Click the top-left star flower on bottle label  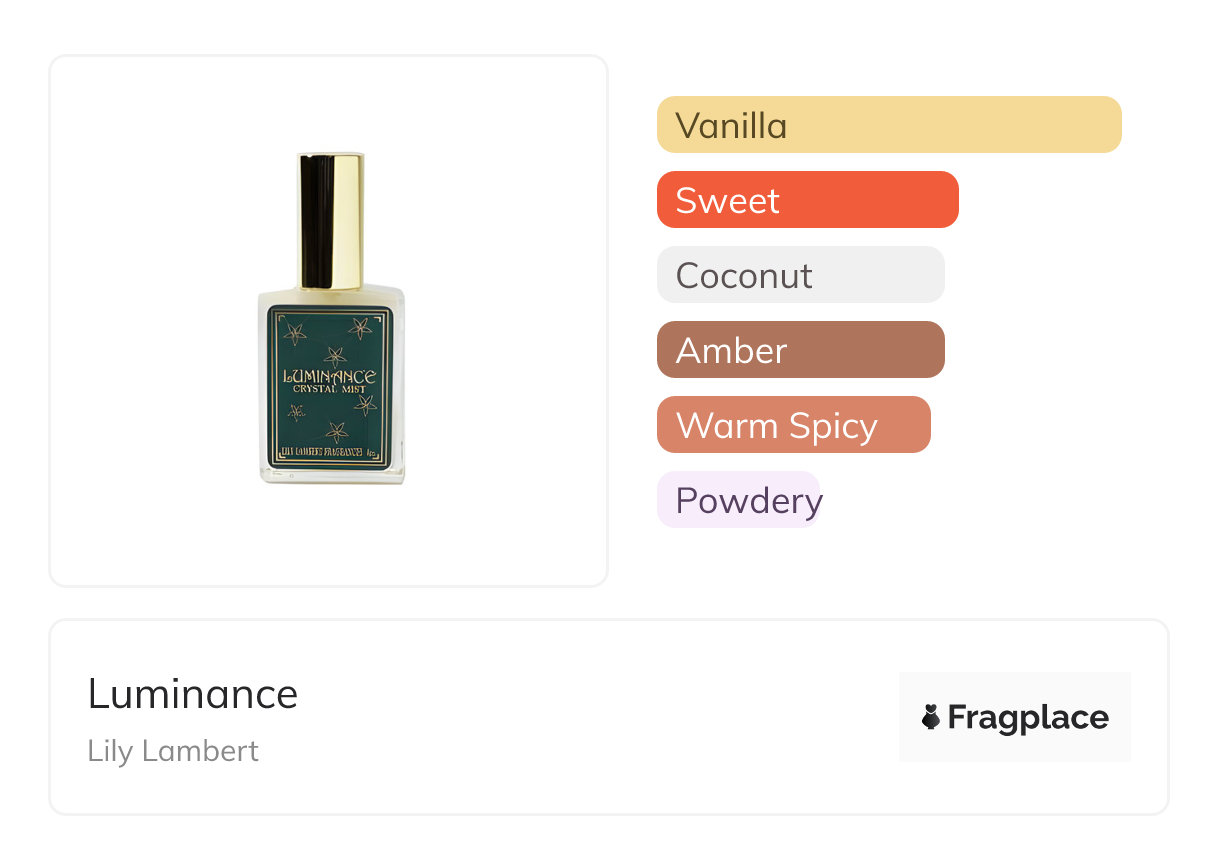(x=295, y=333)
